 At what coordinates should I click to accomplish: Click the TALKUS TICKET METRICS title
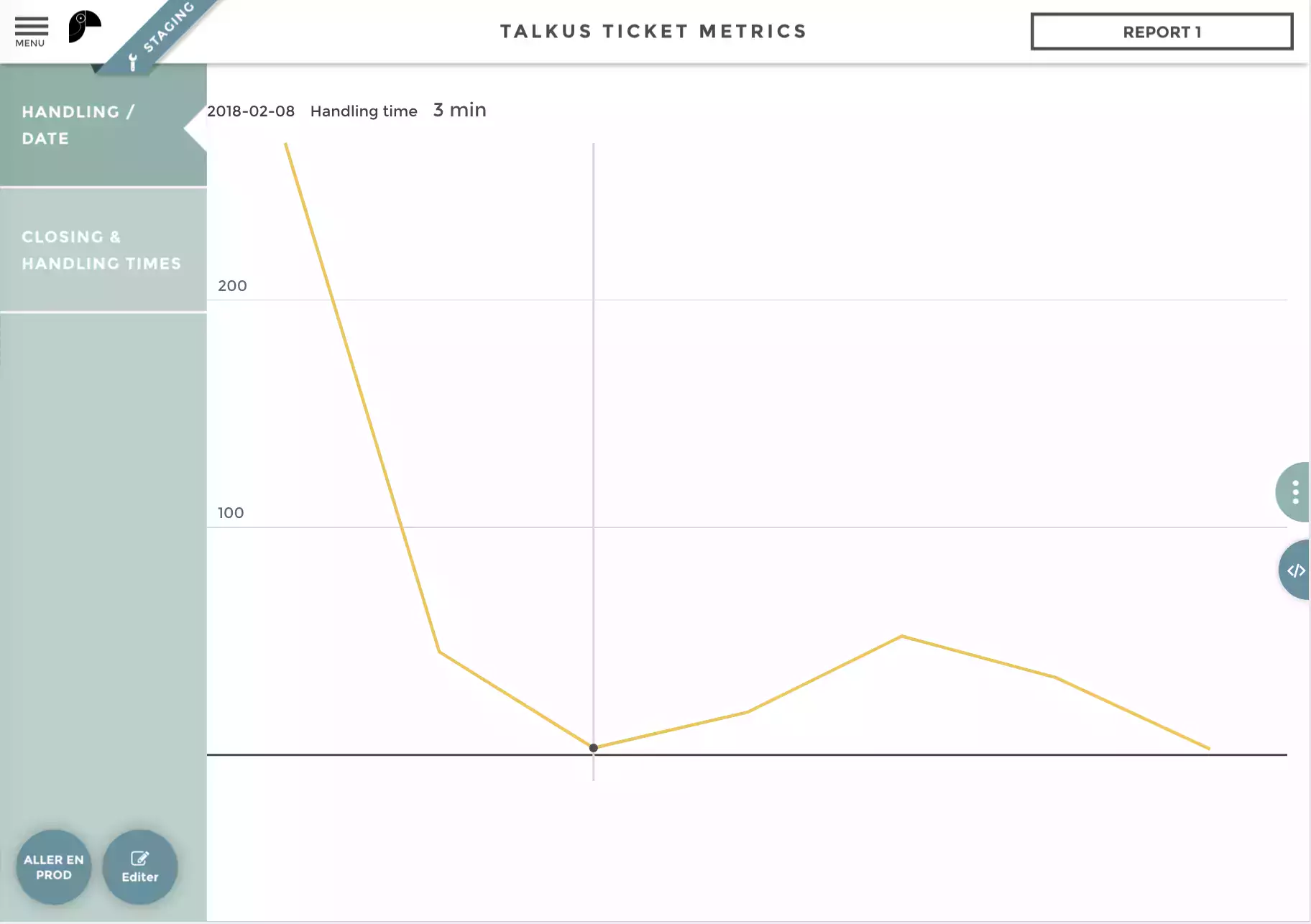(x=653, y=32)
